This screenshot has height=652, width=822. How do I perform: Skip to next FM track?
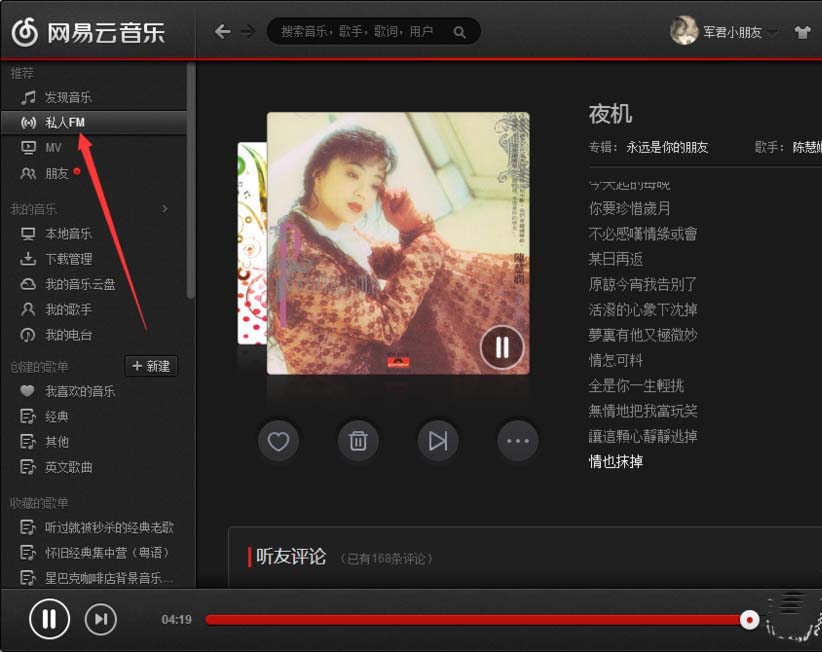(x=438, y=441)
